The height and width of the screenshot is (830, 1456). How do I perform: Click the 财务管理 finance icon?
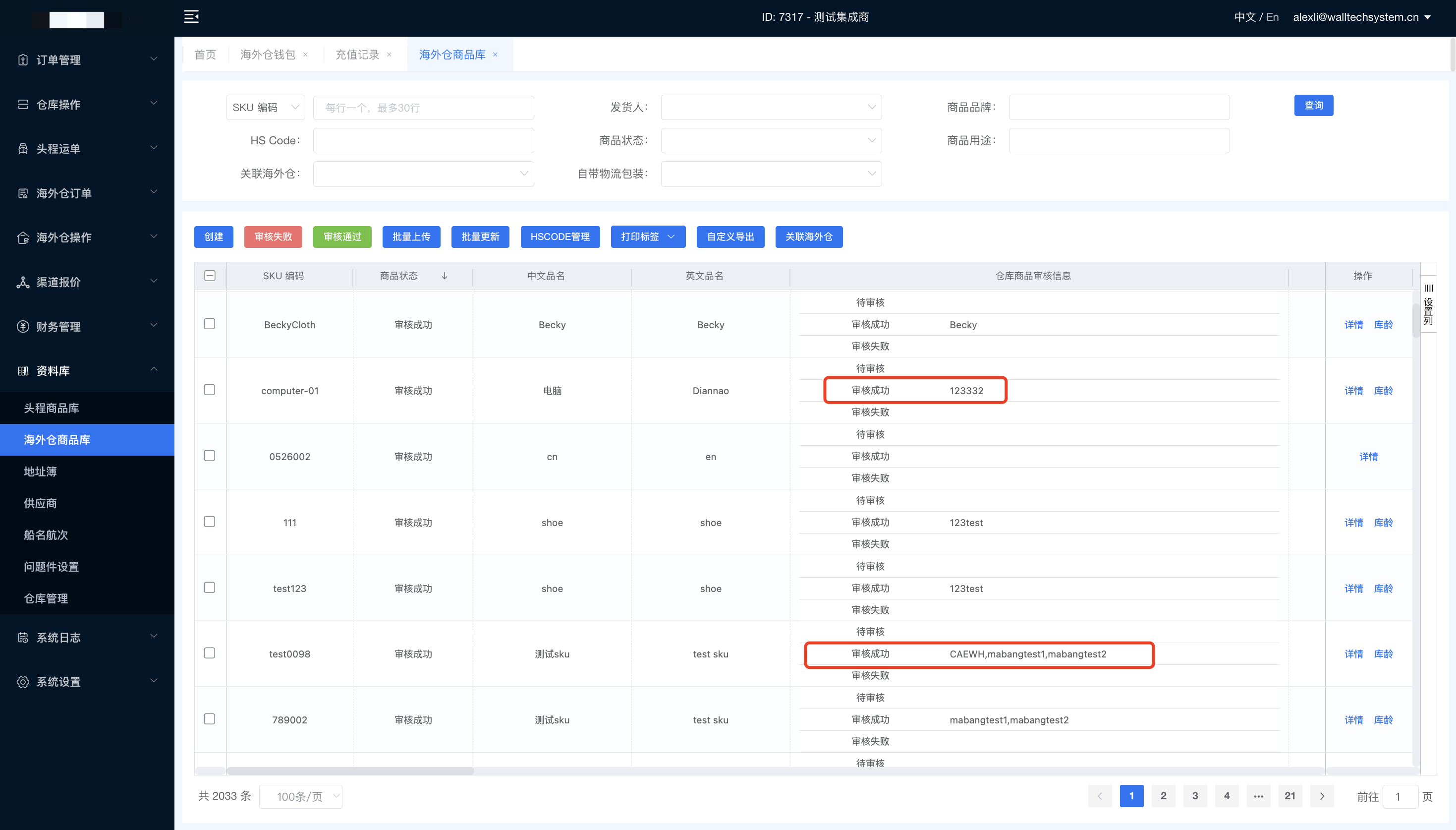click(x=23, y=327)
